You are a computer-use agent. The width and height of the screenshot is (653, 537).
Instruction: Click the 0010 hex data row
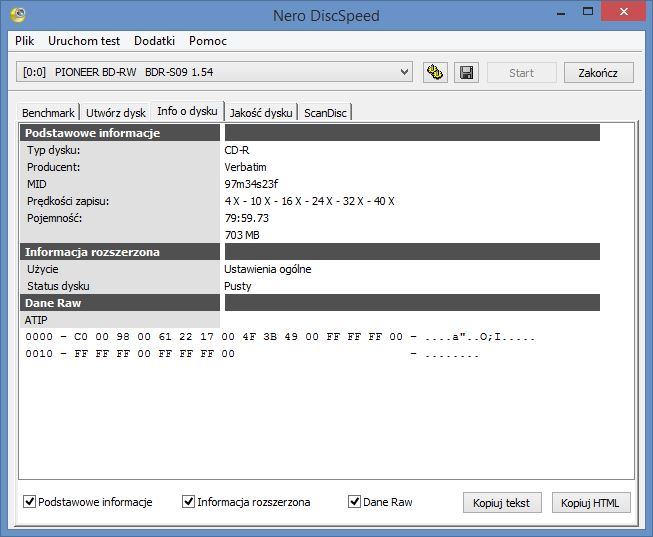252,354
